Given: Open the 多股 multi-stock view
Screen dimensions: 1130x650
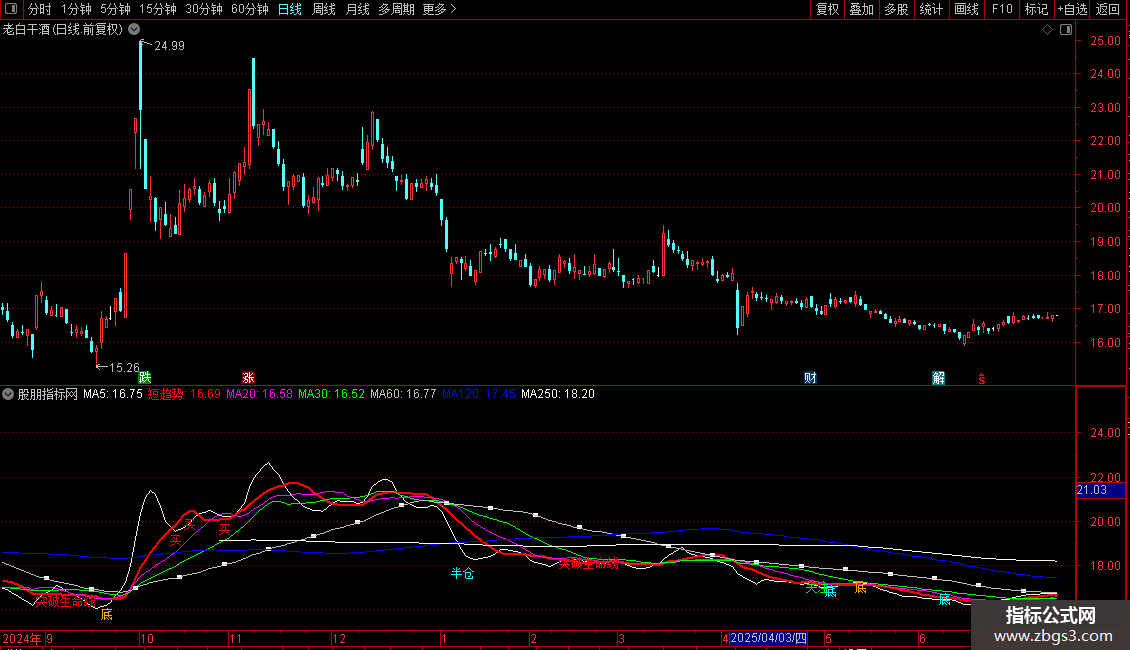Looking at the screenshot, I should (896, 9).
